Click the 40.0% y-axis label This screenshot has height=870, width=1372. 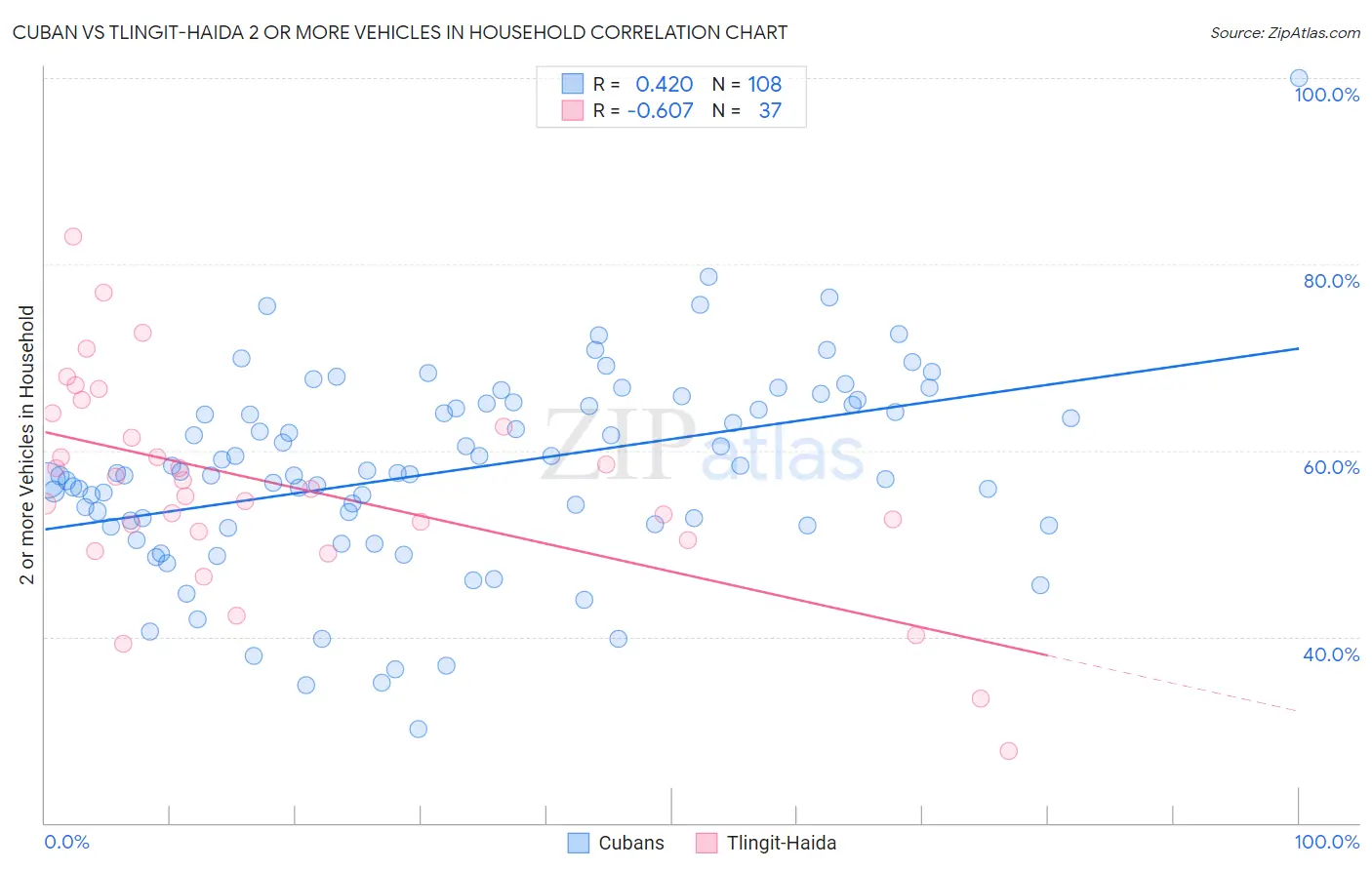pos(1331,654)
